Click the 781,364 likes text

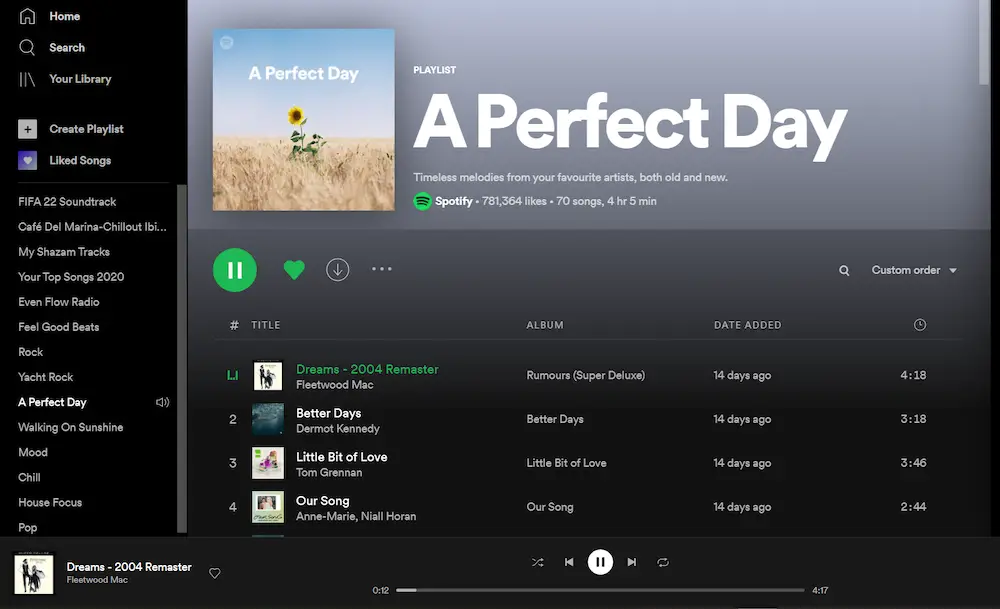click(514, 202)
